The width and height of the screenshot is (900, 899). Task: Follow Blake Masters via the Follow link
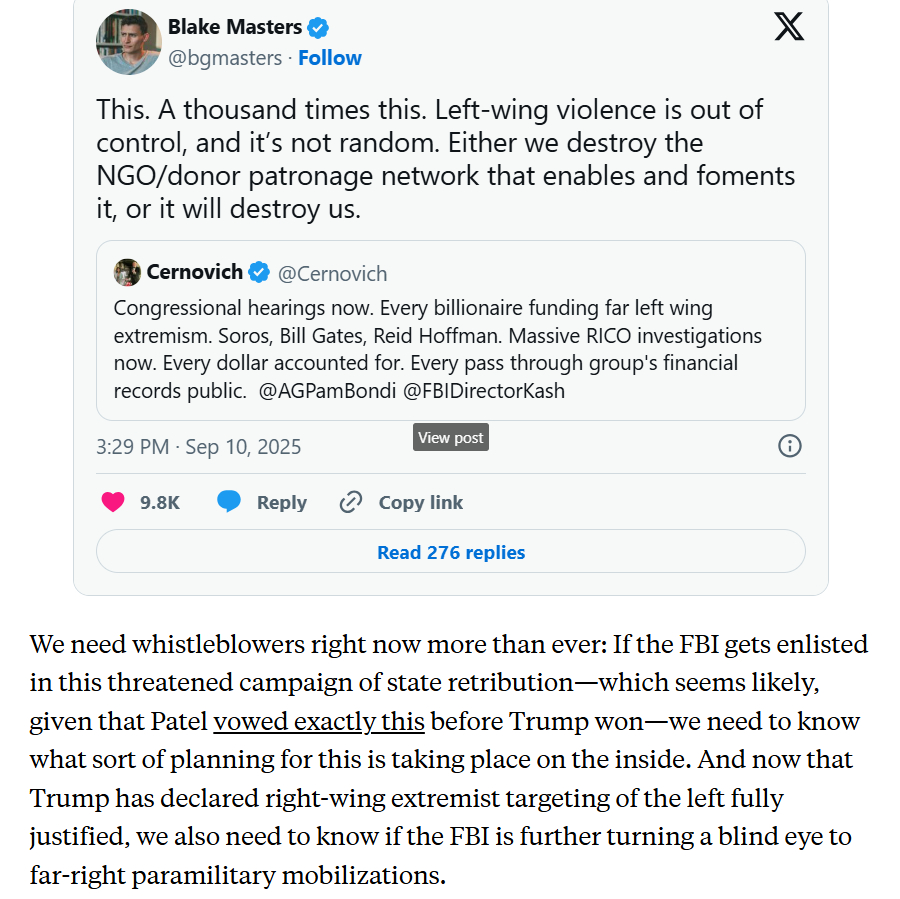[330, 58]
